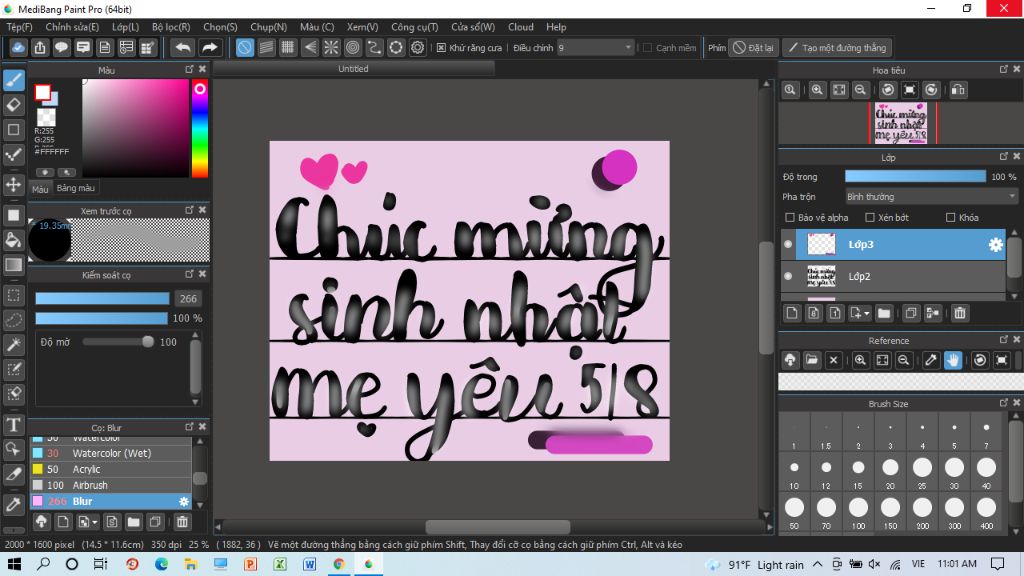Open Google Chrome from the taskbar
Screen dimensions: 1024x576
point(339,564)
